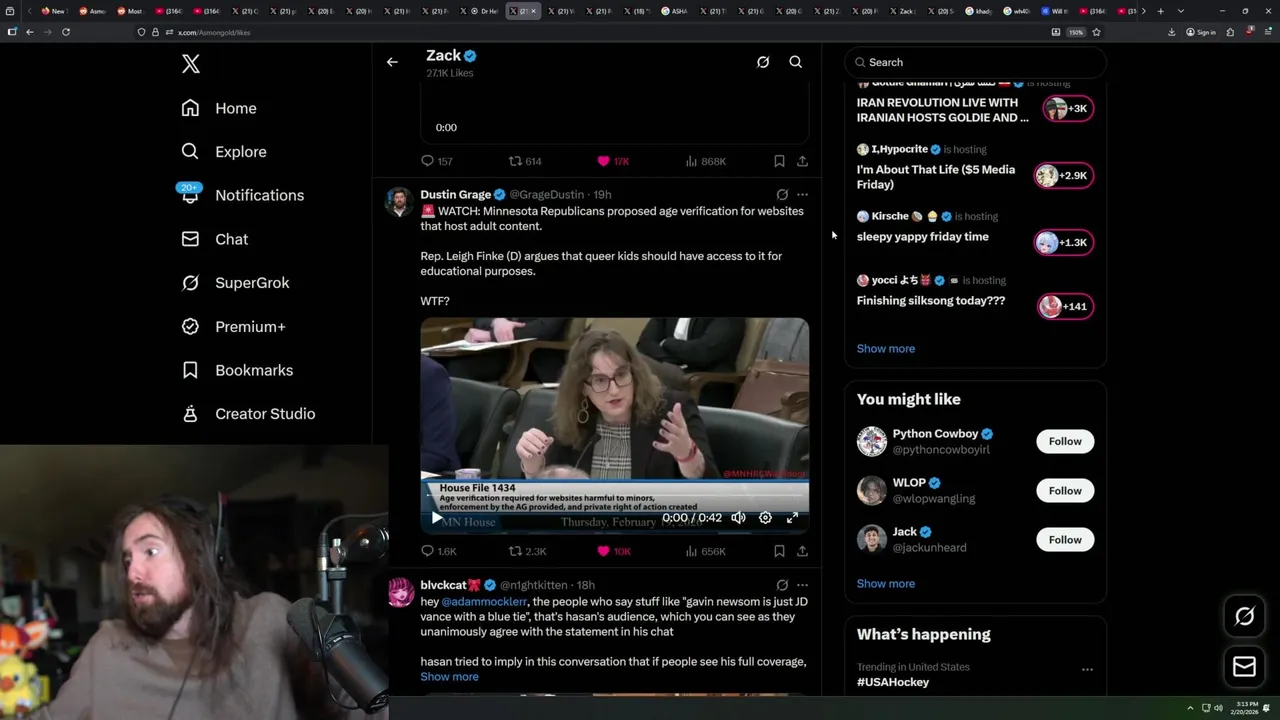
Task: Repost the post with 2.3K reposts
Action: coord(527,551)
